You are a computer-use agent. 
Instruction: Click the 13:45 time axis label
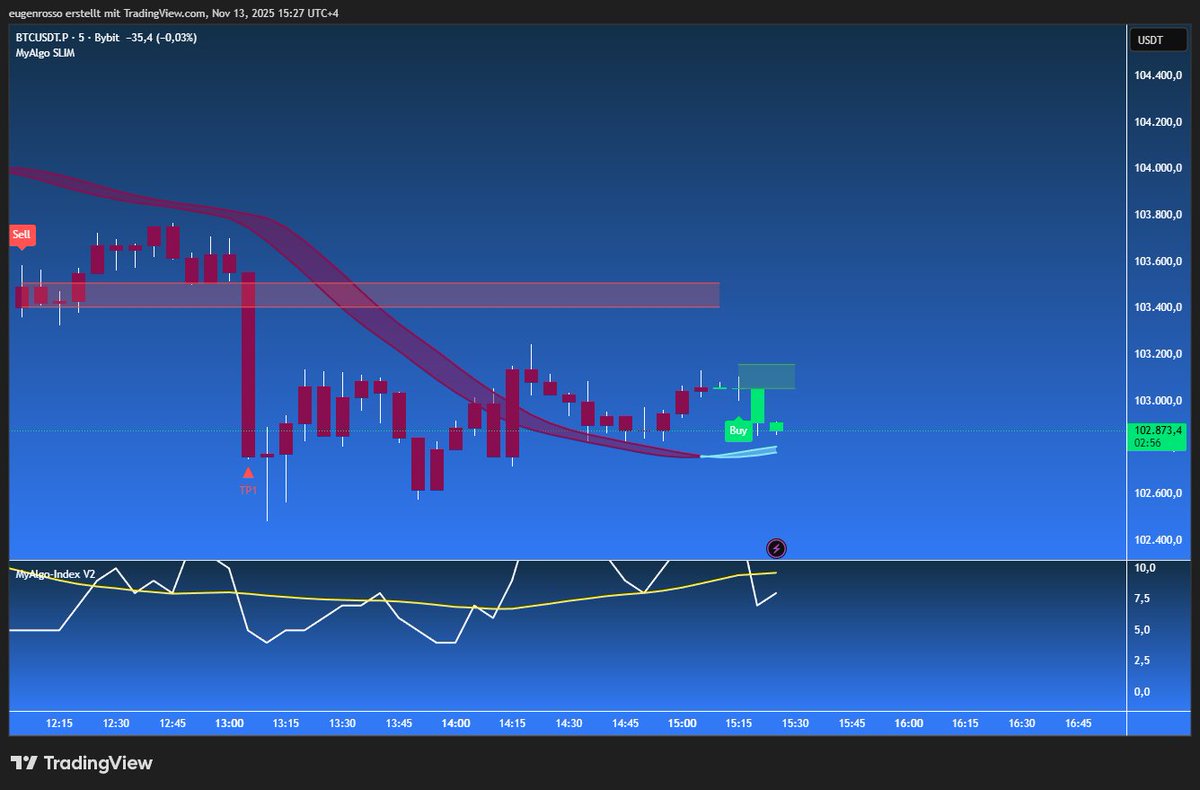point(400,723)
